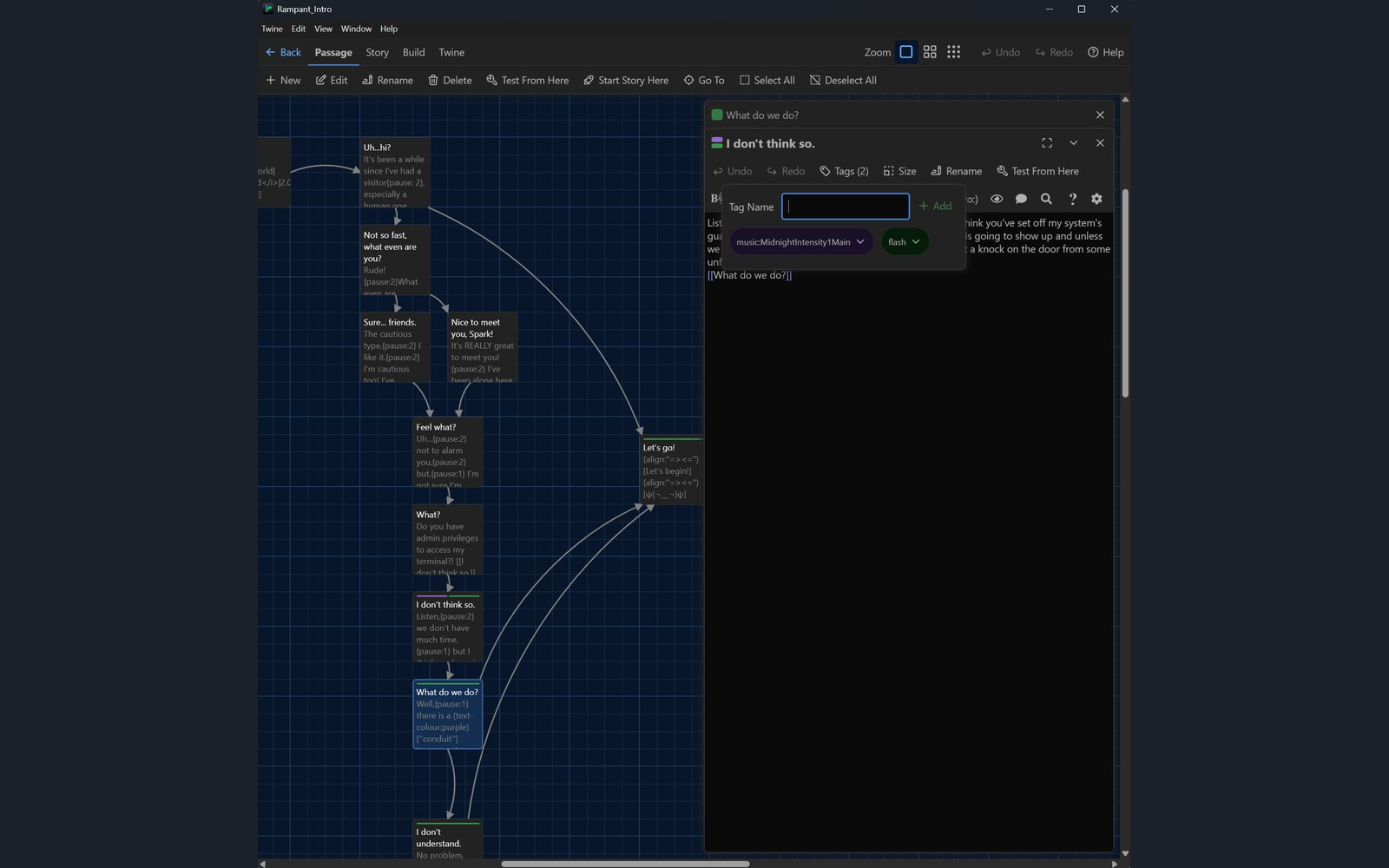Close the 'I don't think so.' editor panel
Viewport: 1389px width, 868px height.
tap(1100, 143)
